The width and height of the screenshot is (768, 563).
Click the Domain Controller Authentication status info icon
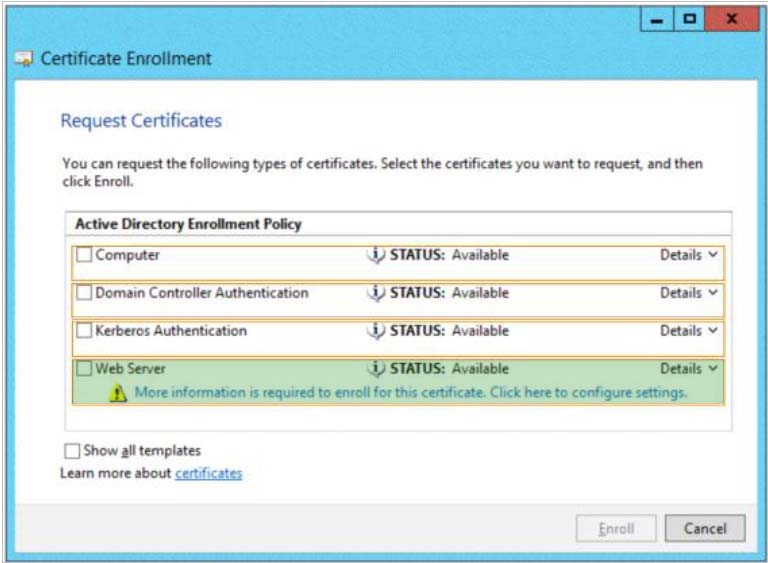[x=376, y=293]
